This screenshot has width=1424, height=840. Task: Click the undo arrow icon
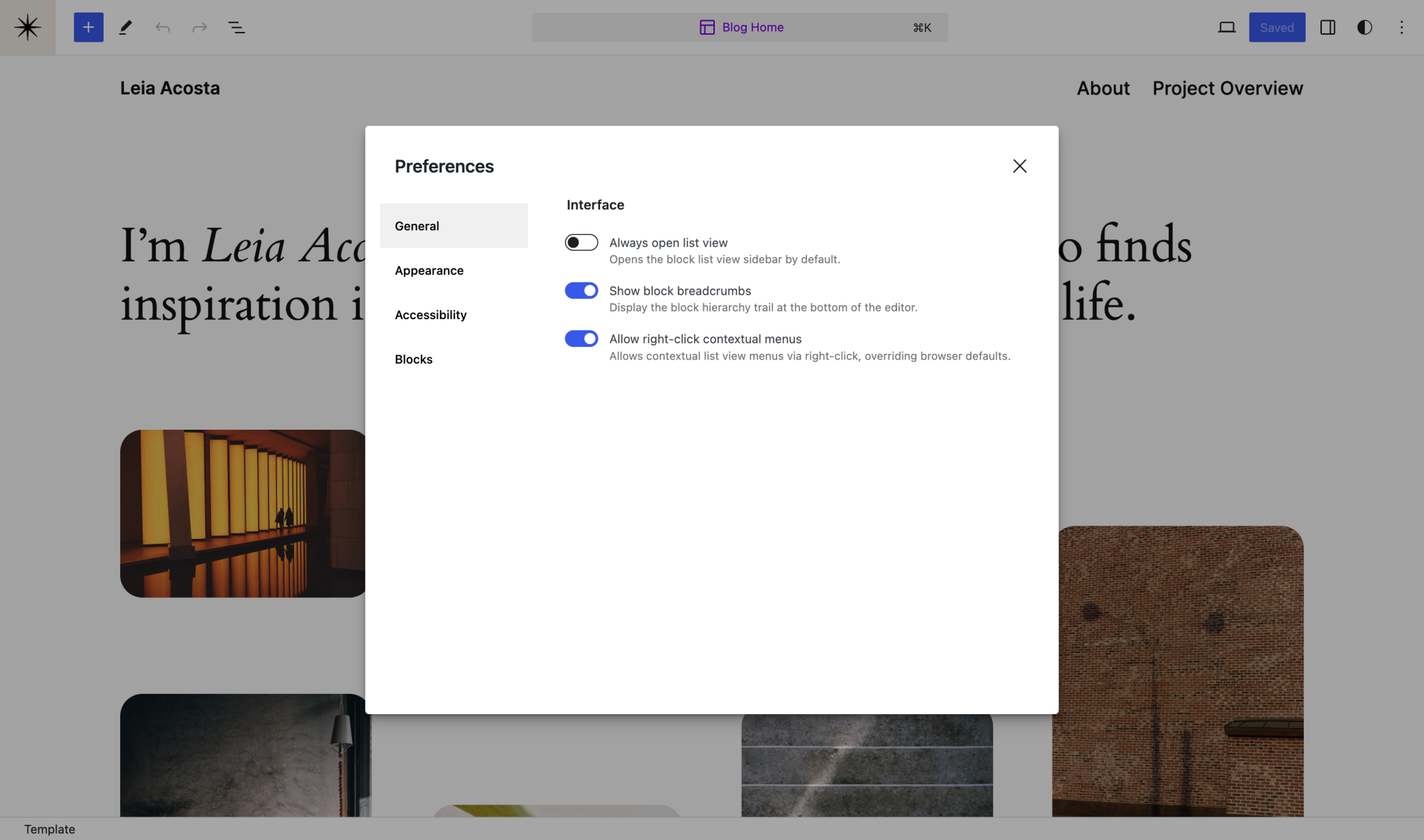tap(163, 27)
